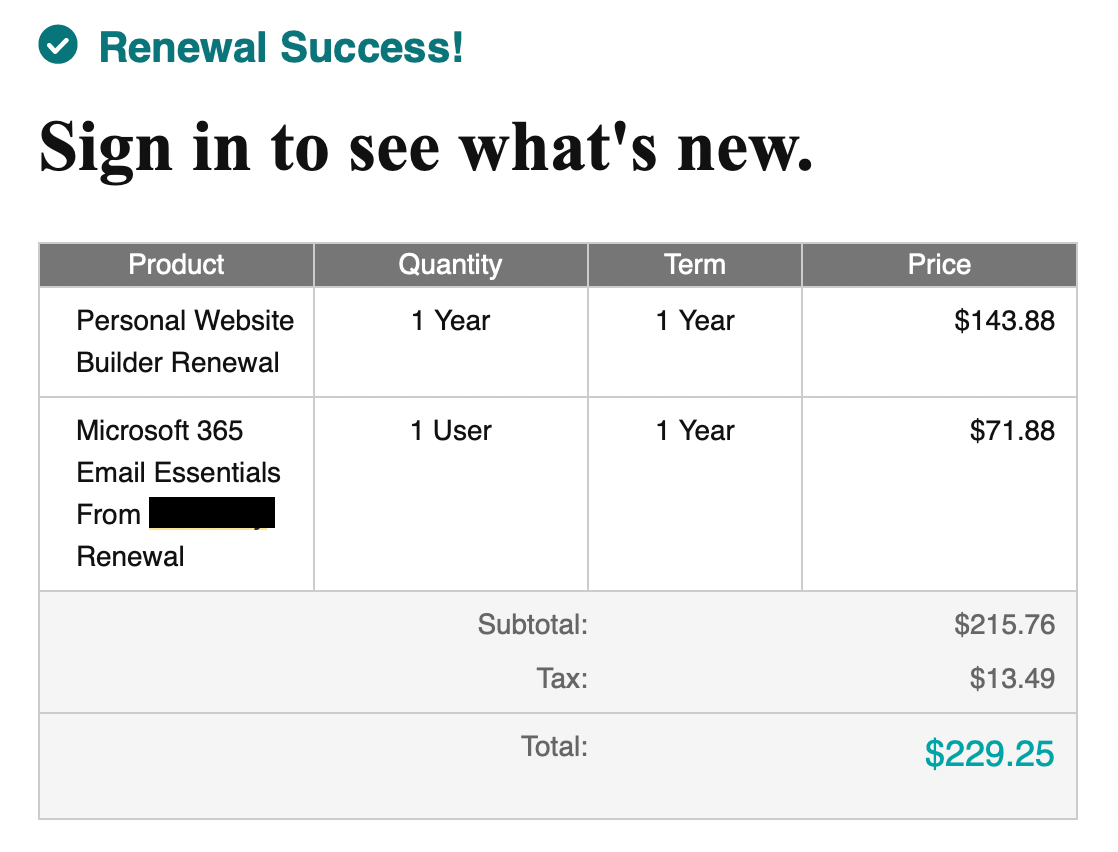Click the "Sign in to see what's new" headline
The image size is (1118, 852).
(x=426, y=144)
